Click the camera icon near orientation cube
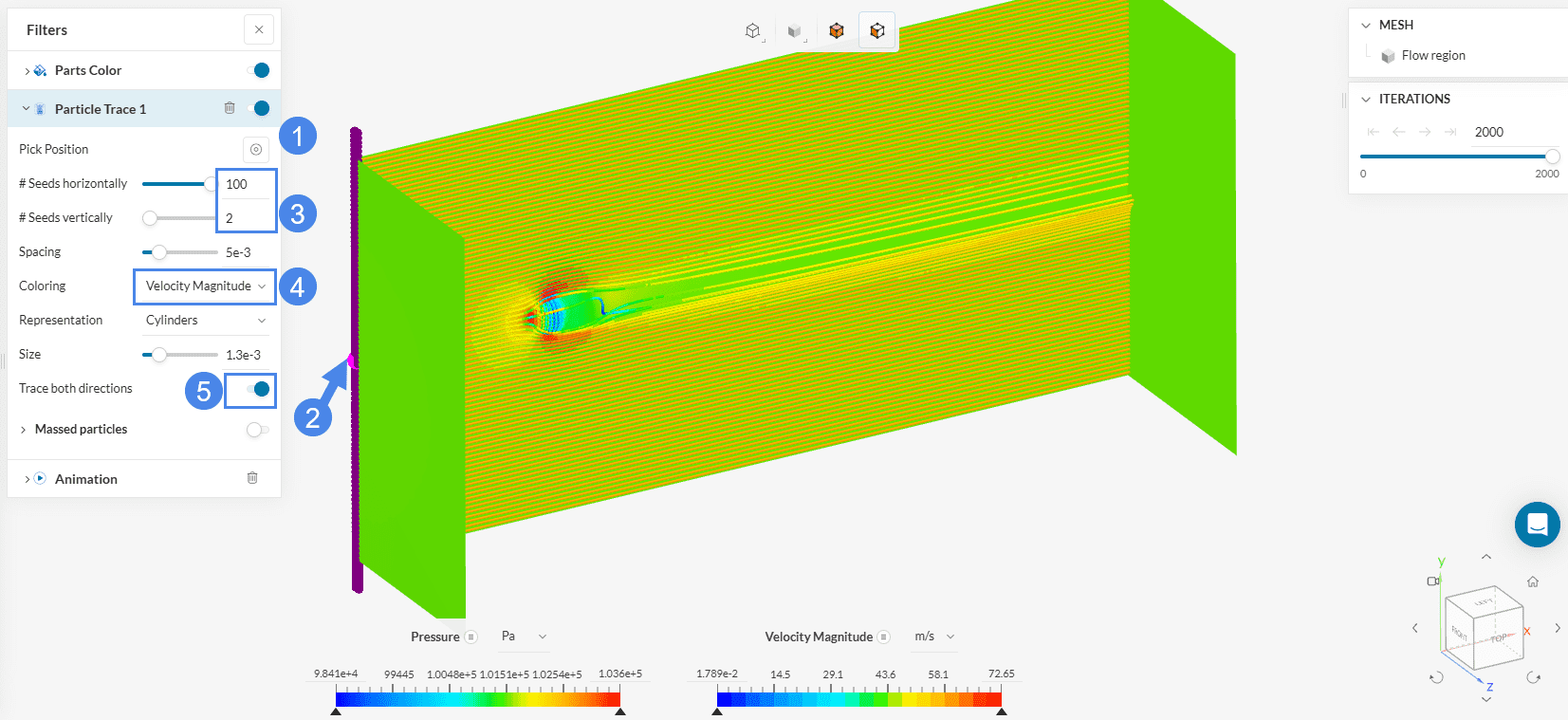This screenshot has width=1568, height=720. [x=1433, y=581]
